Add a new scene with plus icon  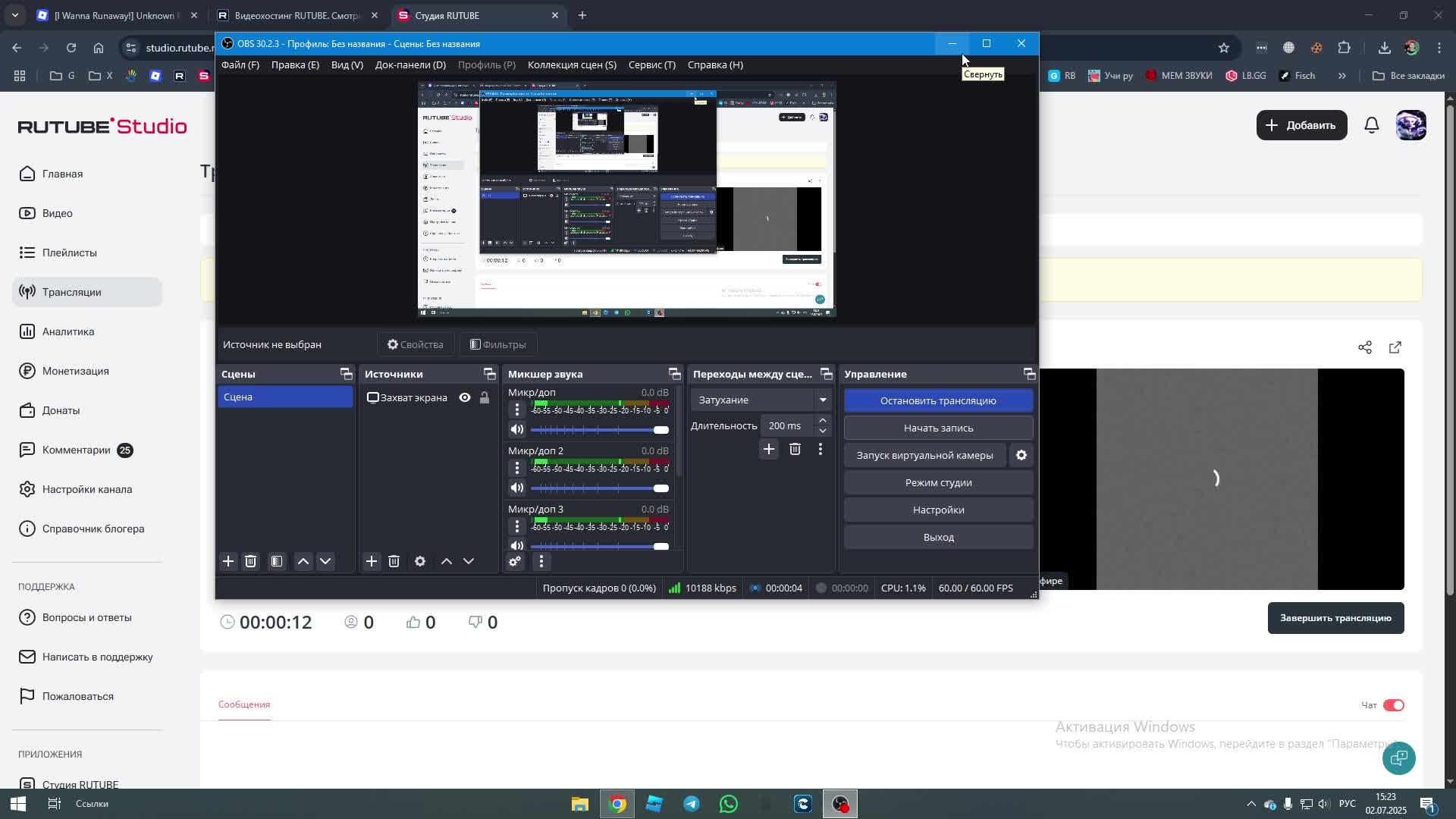tap(228, 561)
